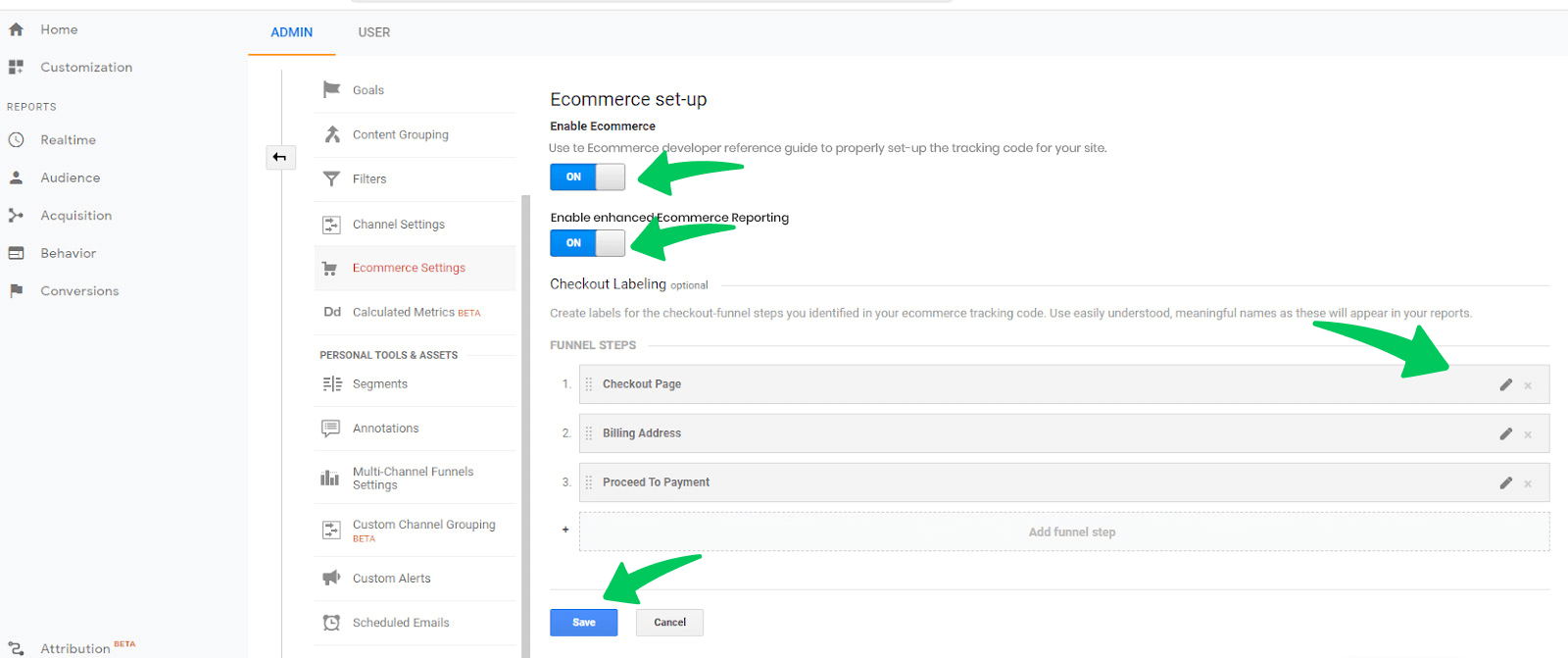Click the Add funnel step box
The width and height of the screenshot is (1568, 658).
point(1064,531)
